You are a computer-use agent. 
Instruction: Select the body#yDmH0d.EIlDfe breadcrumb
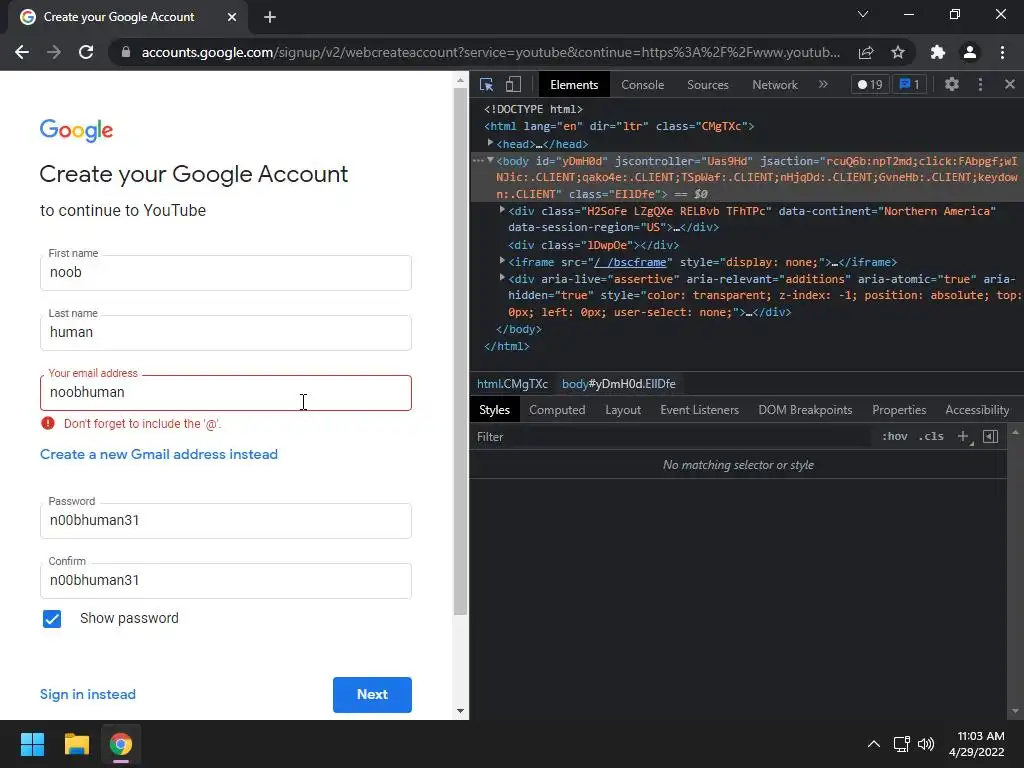click(618, 384)
